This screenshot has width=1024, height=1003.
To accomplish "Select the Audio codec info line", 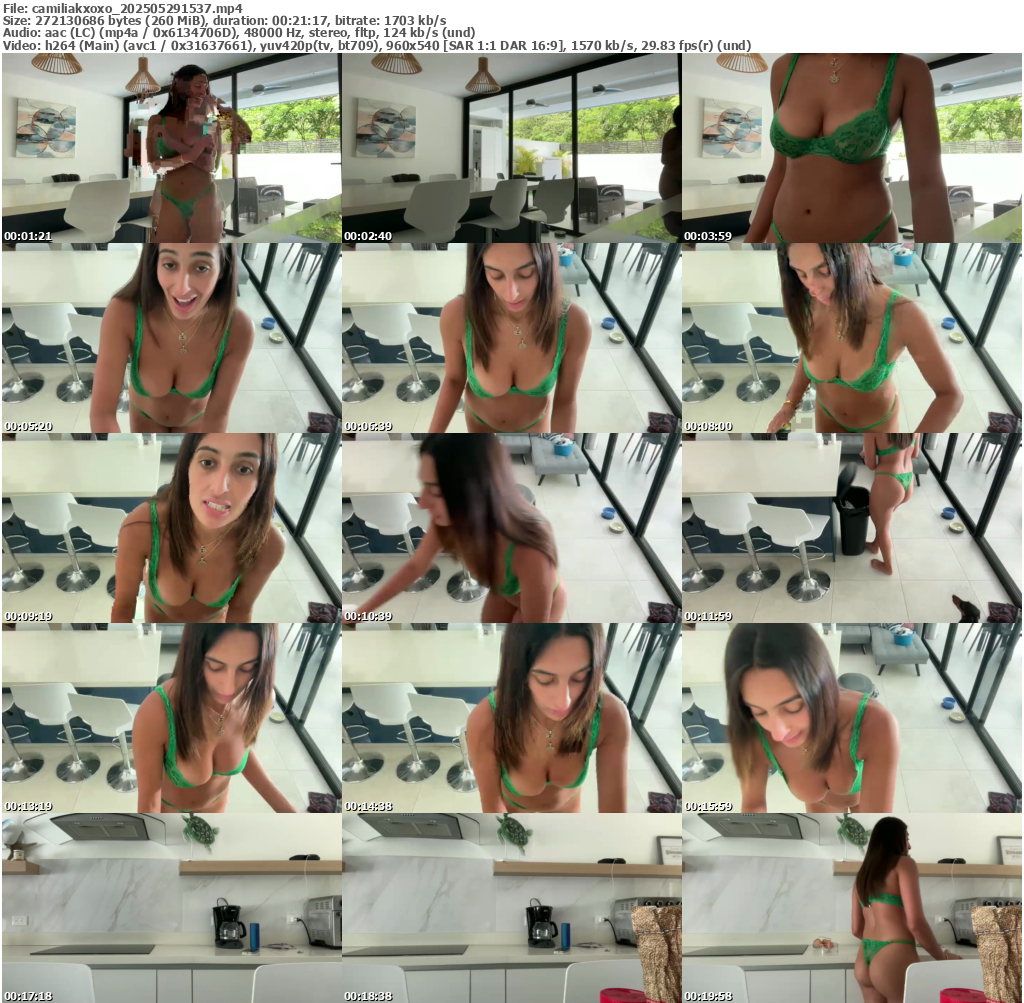I will [238, 33].
